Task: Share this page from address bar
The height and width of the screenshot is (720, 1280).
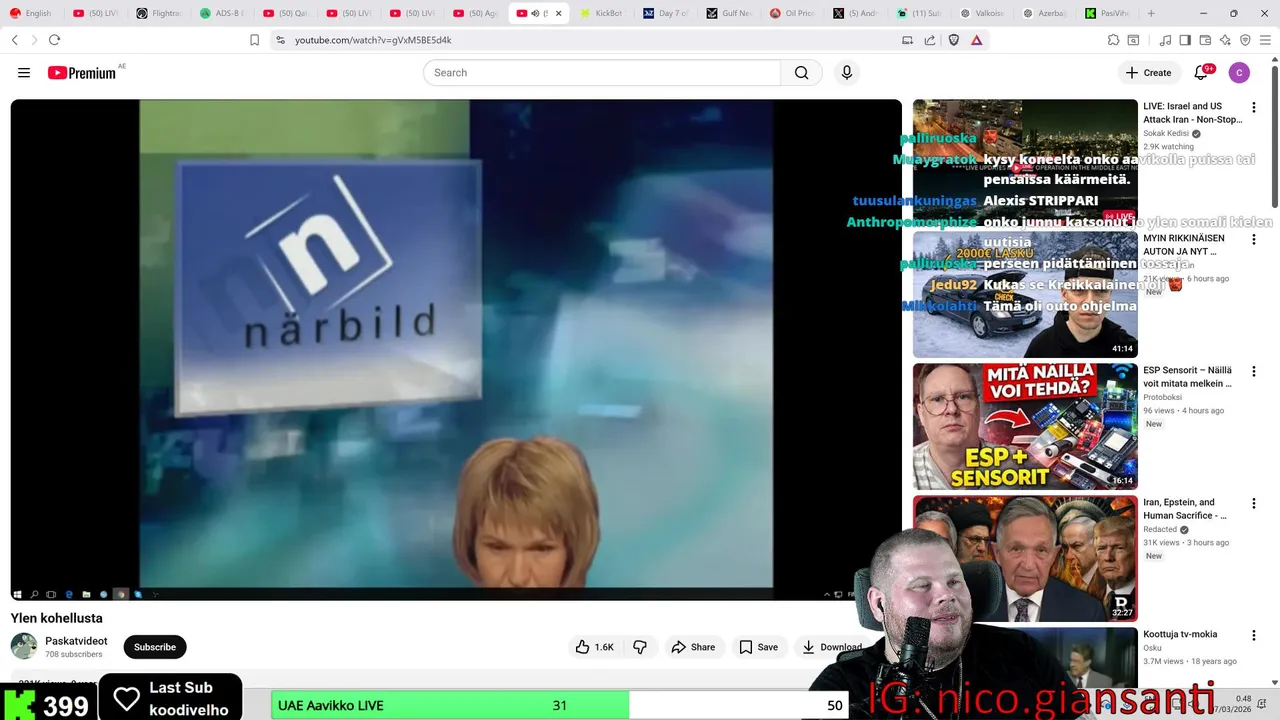Action: click(930, 40)
